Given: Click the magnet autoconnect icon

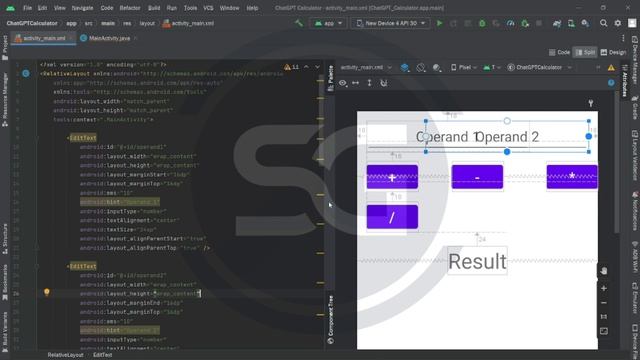Looking at the screenshot, I should tap(384, 83).
